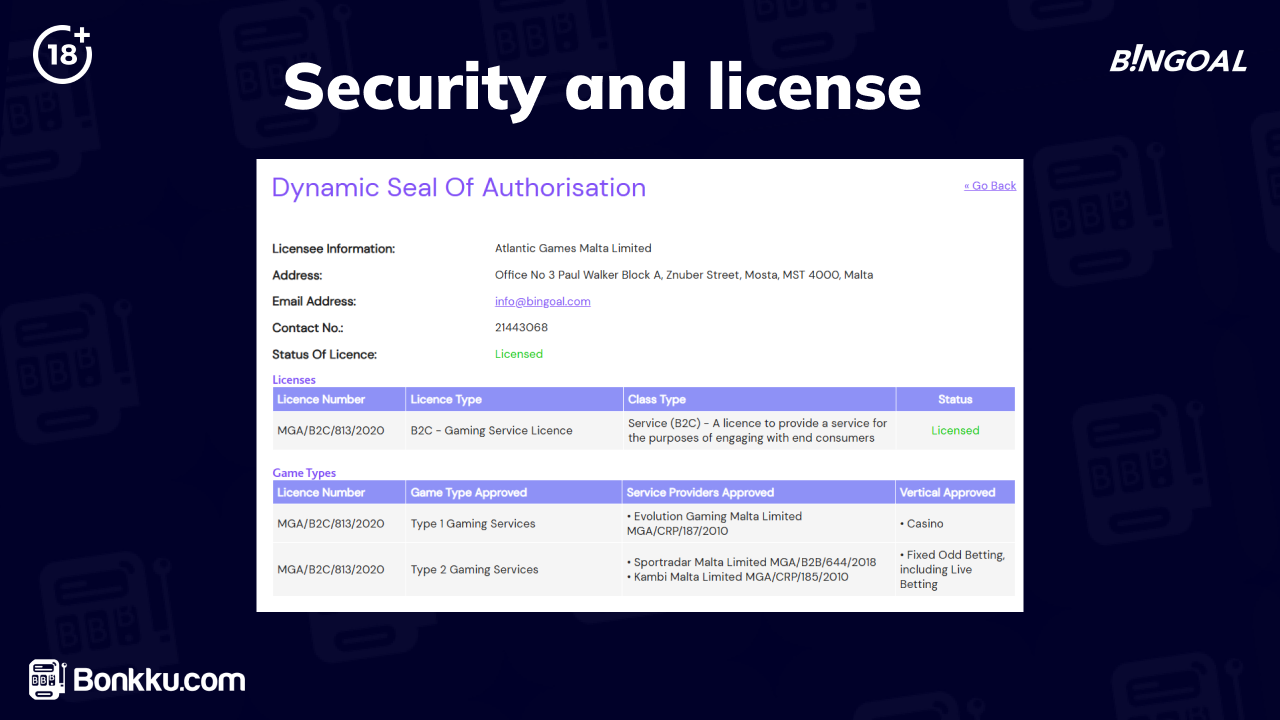
Task: Click the Bingoal logo
Action: pyautogui.click(x=1178, y=60)
